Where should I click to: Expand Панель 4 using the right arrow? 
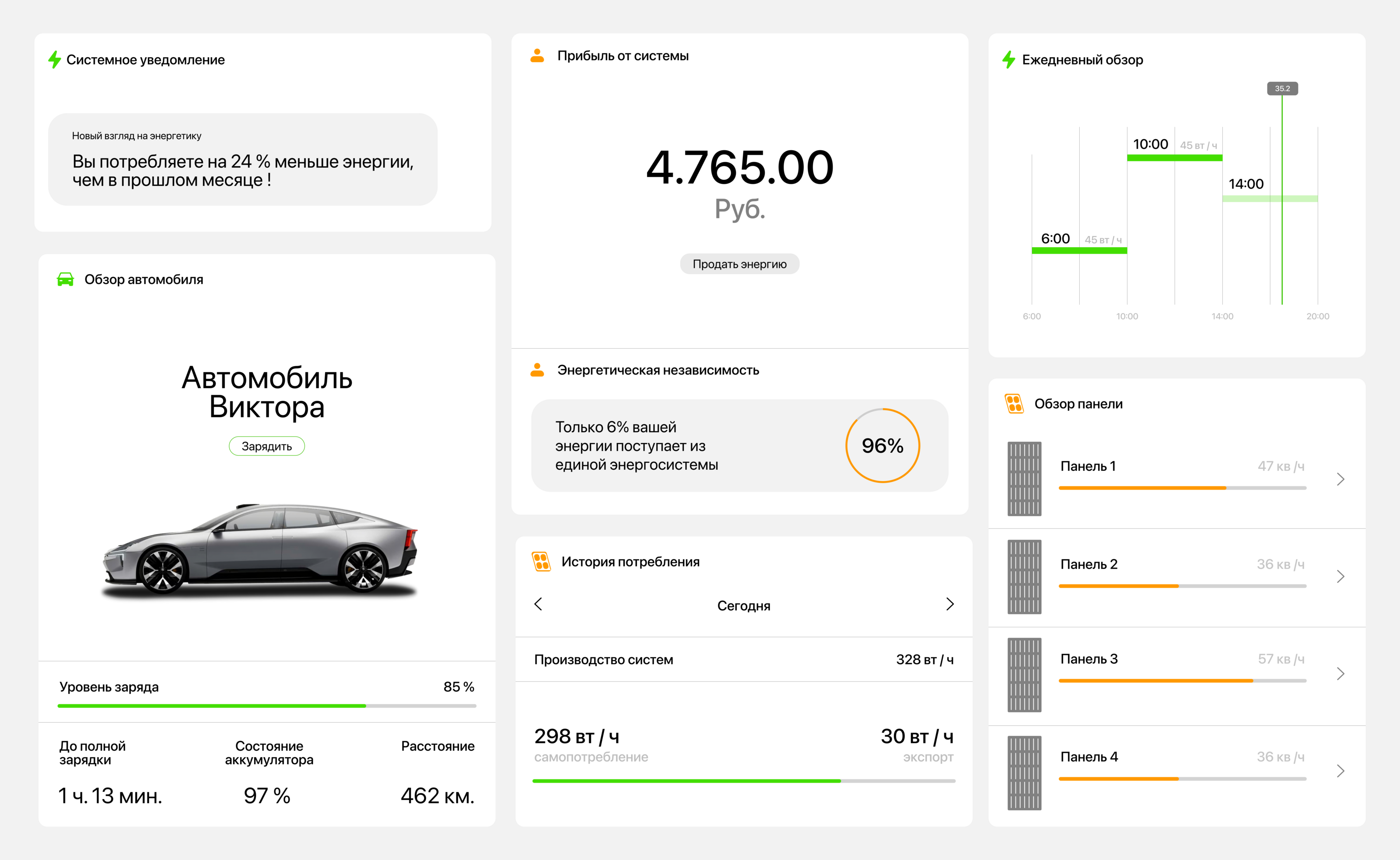[1340, 771]
